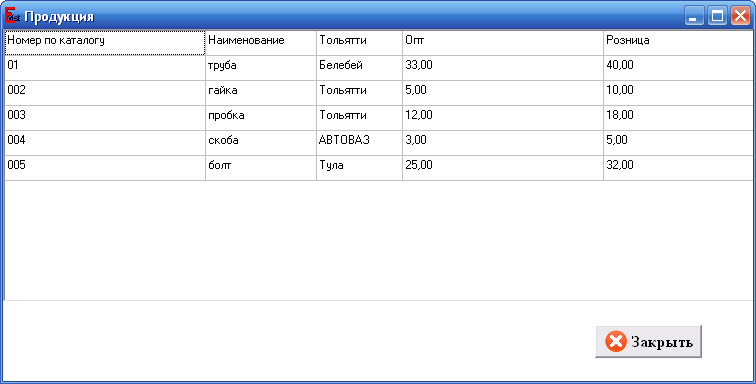This screenshot has width=756, height=384.
Task: Select catalog number cell '005'
Action: point(105,168)
